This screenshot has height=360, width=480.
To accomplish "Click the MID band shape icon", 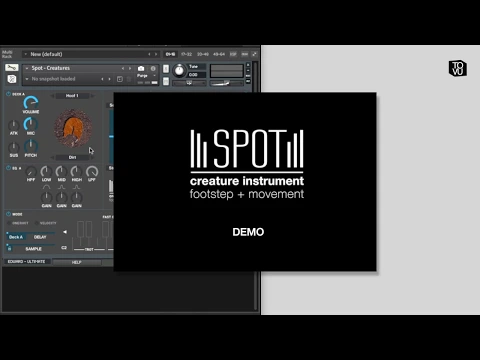I will [61, 187].
